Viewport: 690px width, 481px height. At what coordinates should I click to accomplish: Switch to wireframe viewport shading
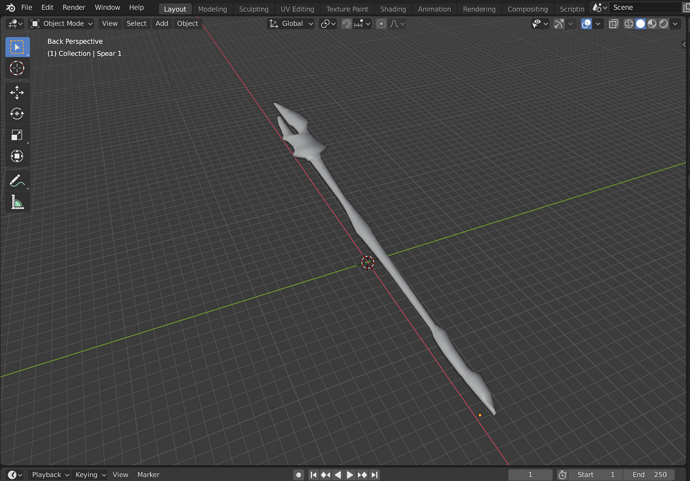click(x=628, y=24)
